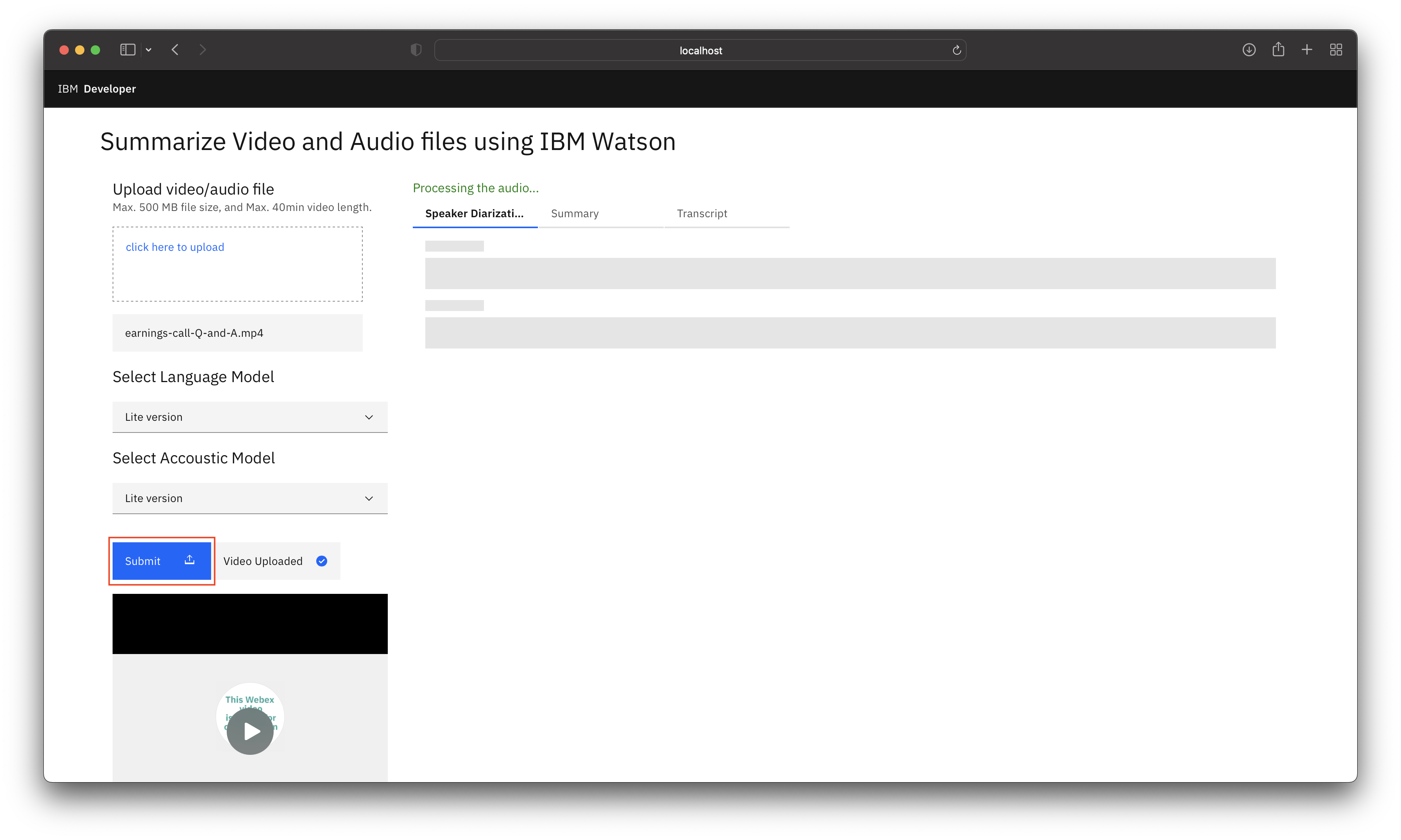Open the Share icon in toolbar
Screen dimensions: 1401x840
coord(1278,50)
